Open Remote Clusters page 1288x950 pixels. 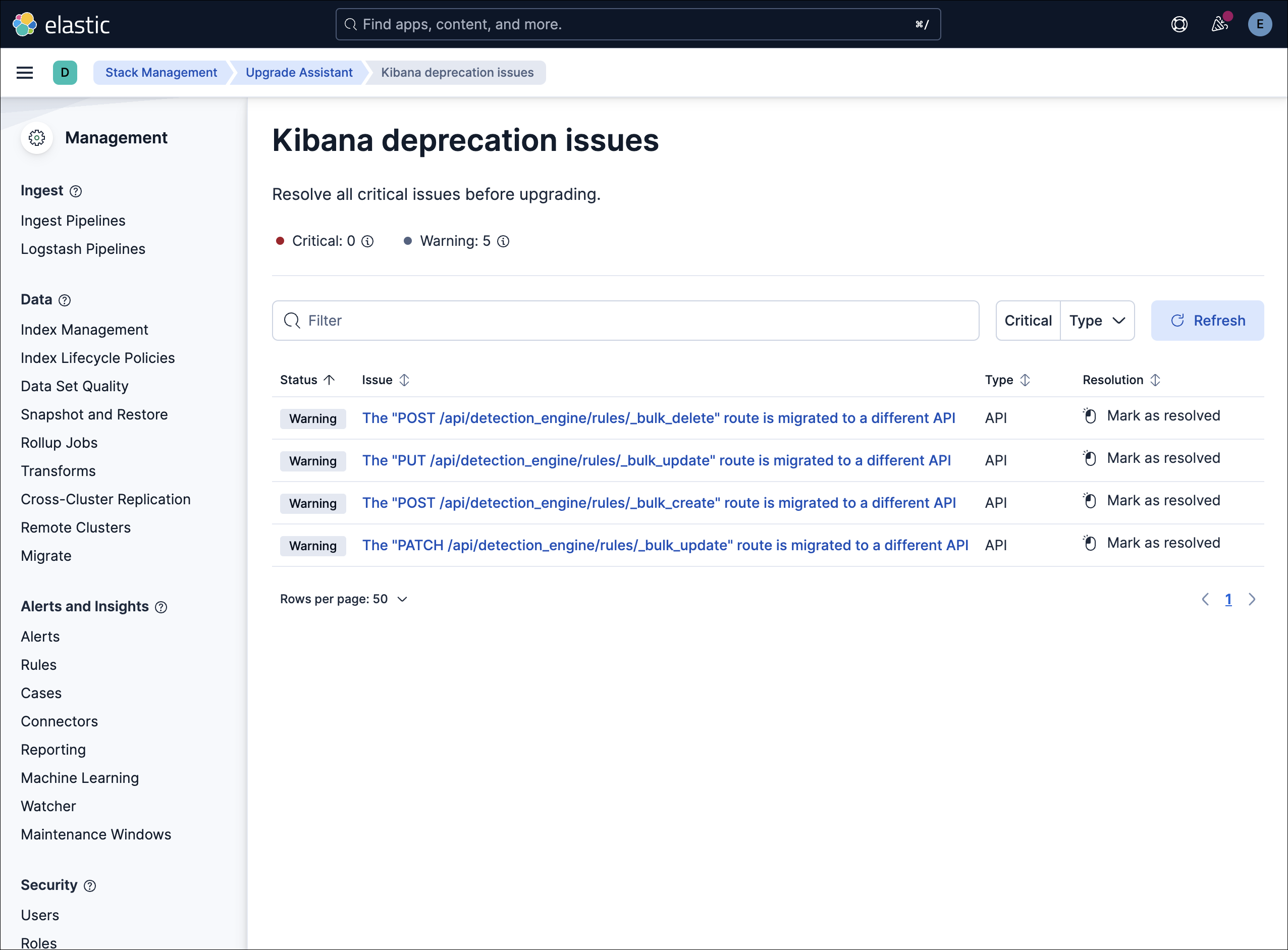(76, 527)
